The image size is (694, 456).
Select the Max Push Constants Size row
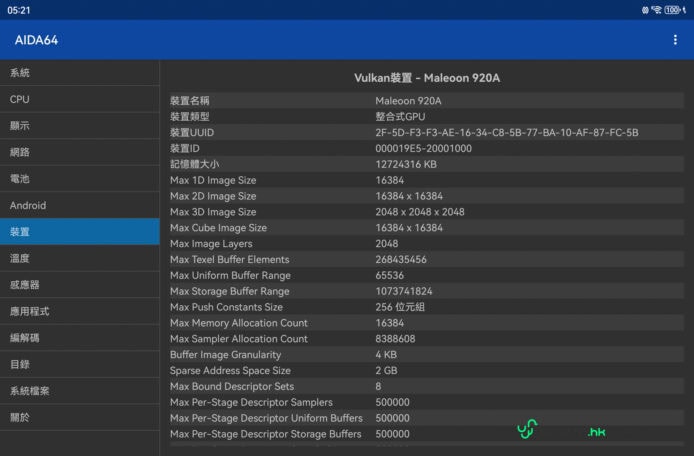(427, 307)
